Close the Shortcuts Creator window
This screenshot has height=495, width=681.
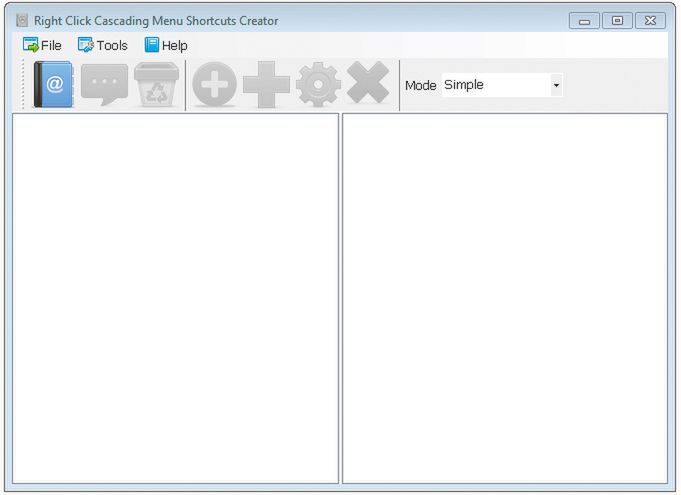(x=650, y=21)
